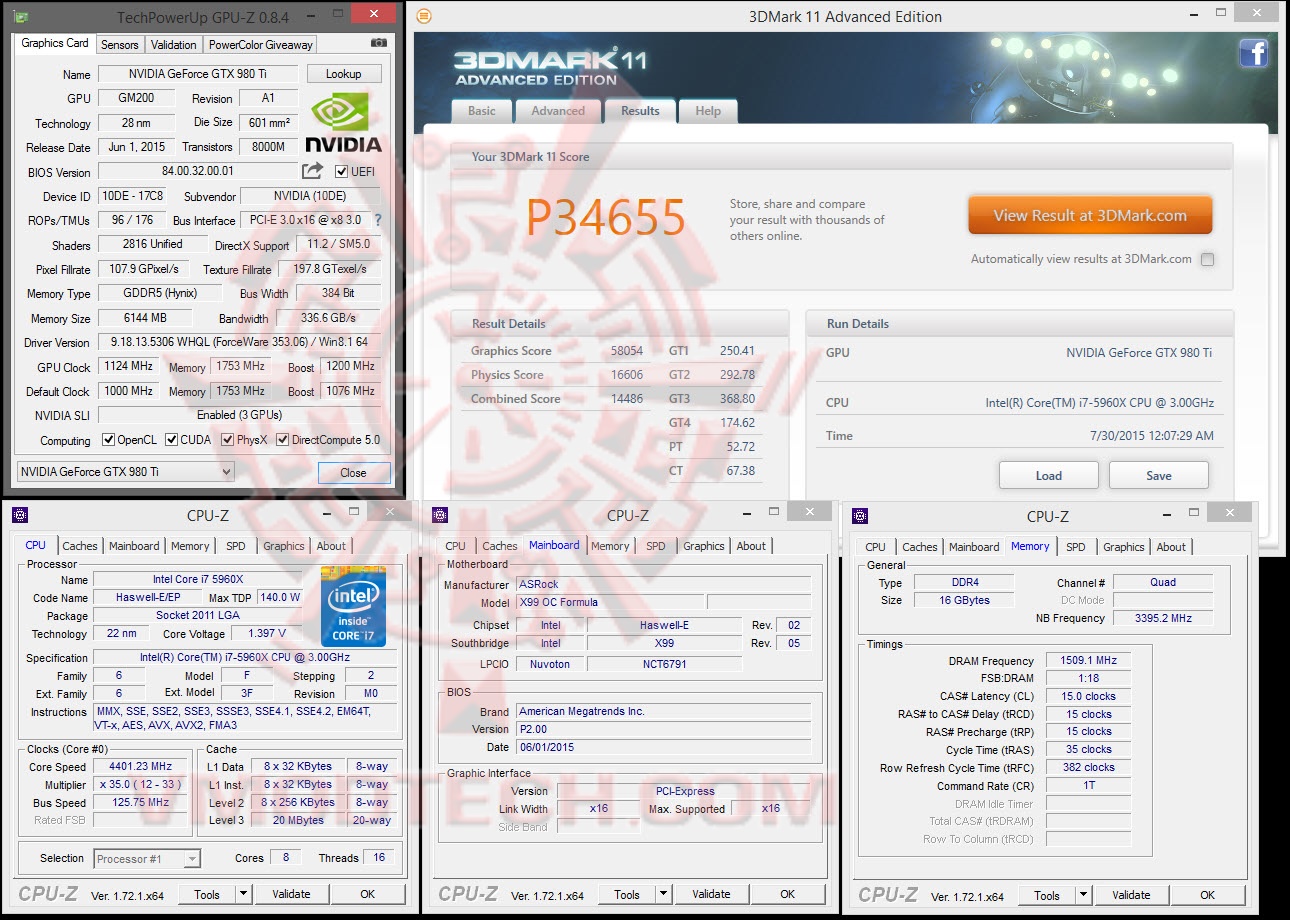1290x920 pixels.
Task: Click the Graphics Score value 58054
Action: [x=627, y=351]
